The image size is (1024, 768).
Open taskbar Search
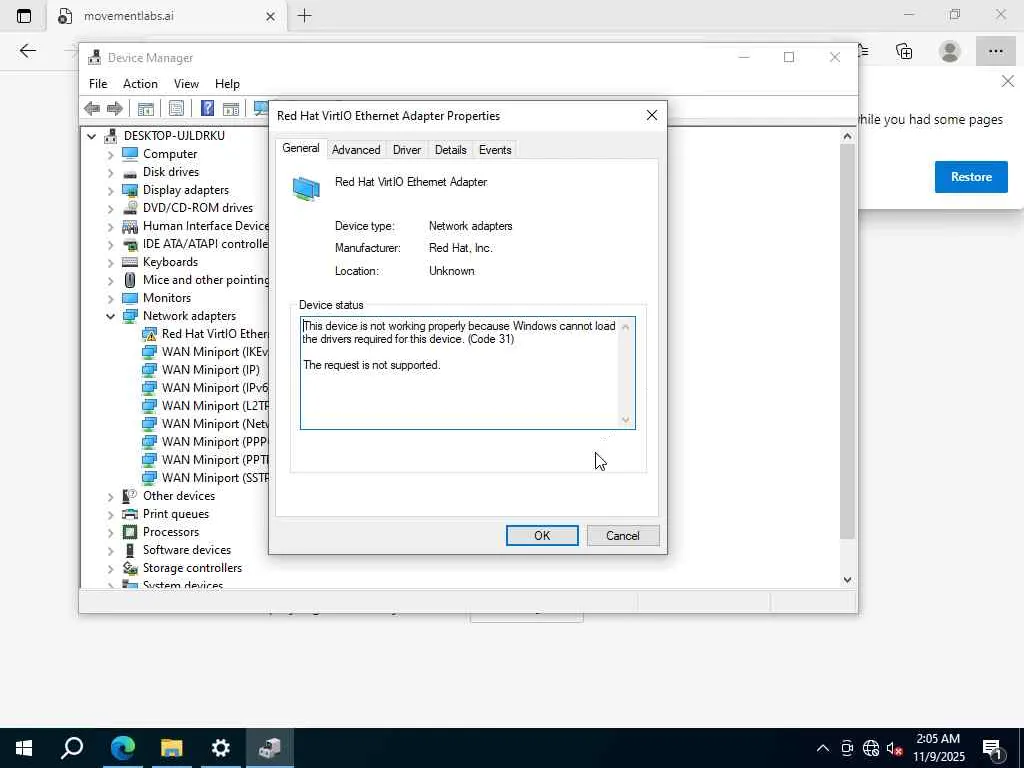coord(72,748)
